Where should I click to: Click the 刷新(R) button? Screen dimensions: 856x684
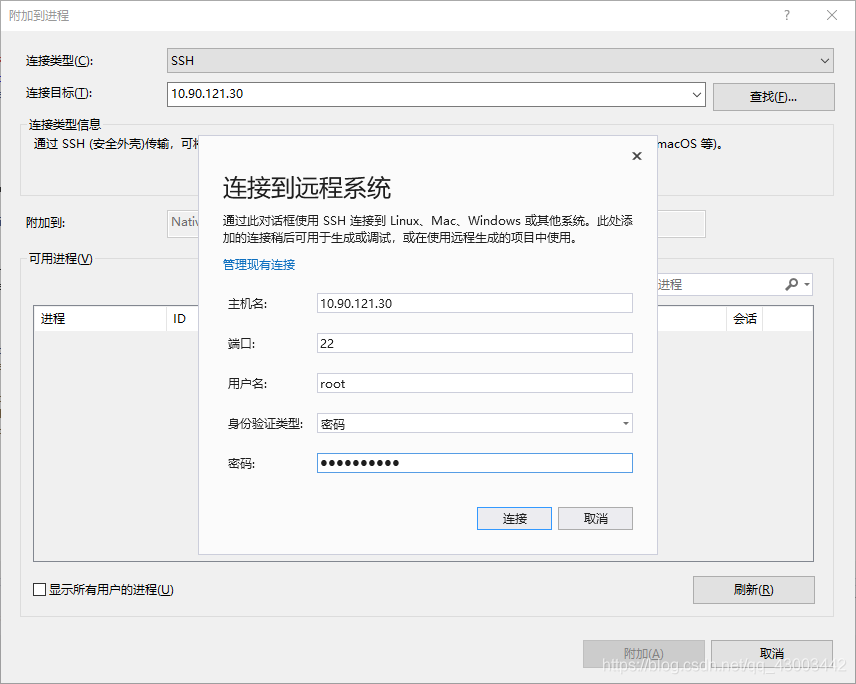point(753,590)
